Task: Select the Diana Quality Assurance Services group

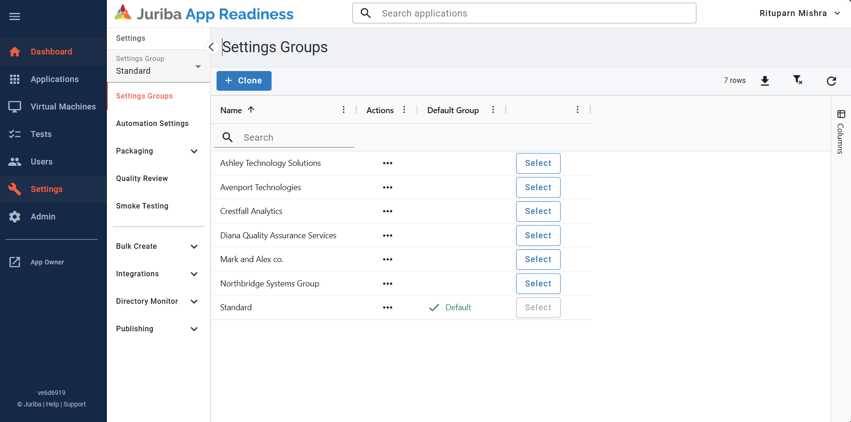Action: tap(538, 235)
